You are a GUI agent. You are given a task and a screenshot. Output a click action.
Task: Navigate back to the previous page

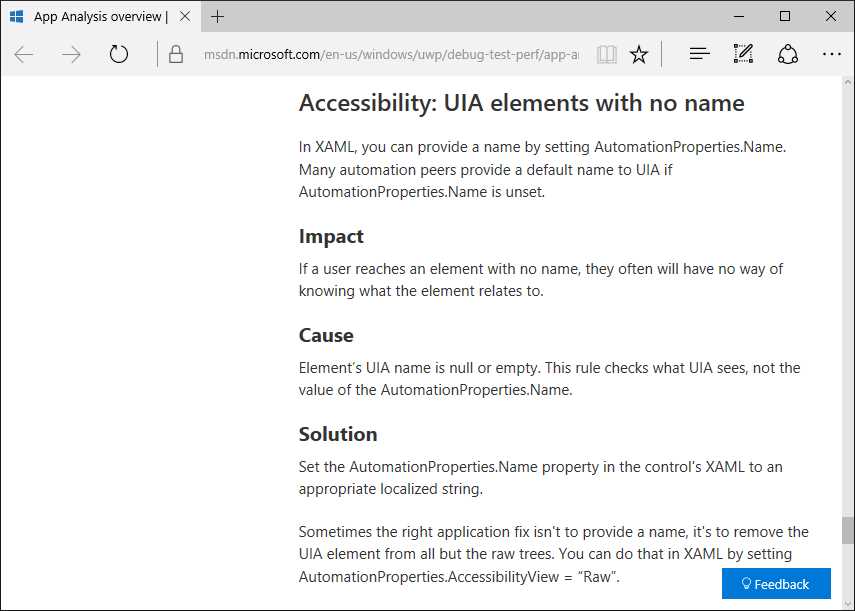(x=24, y=54)
